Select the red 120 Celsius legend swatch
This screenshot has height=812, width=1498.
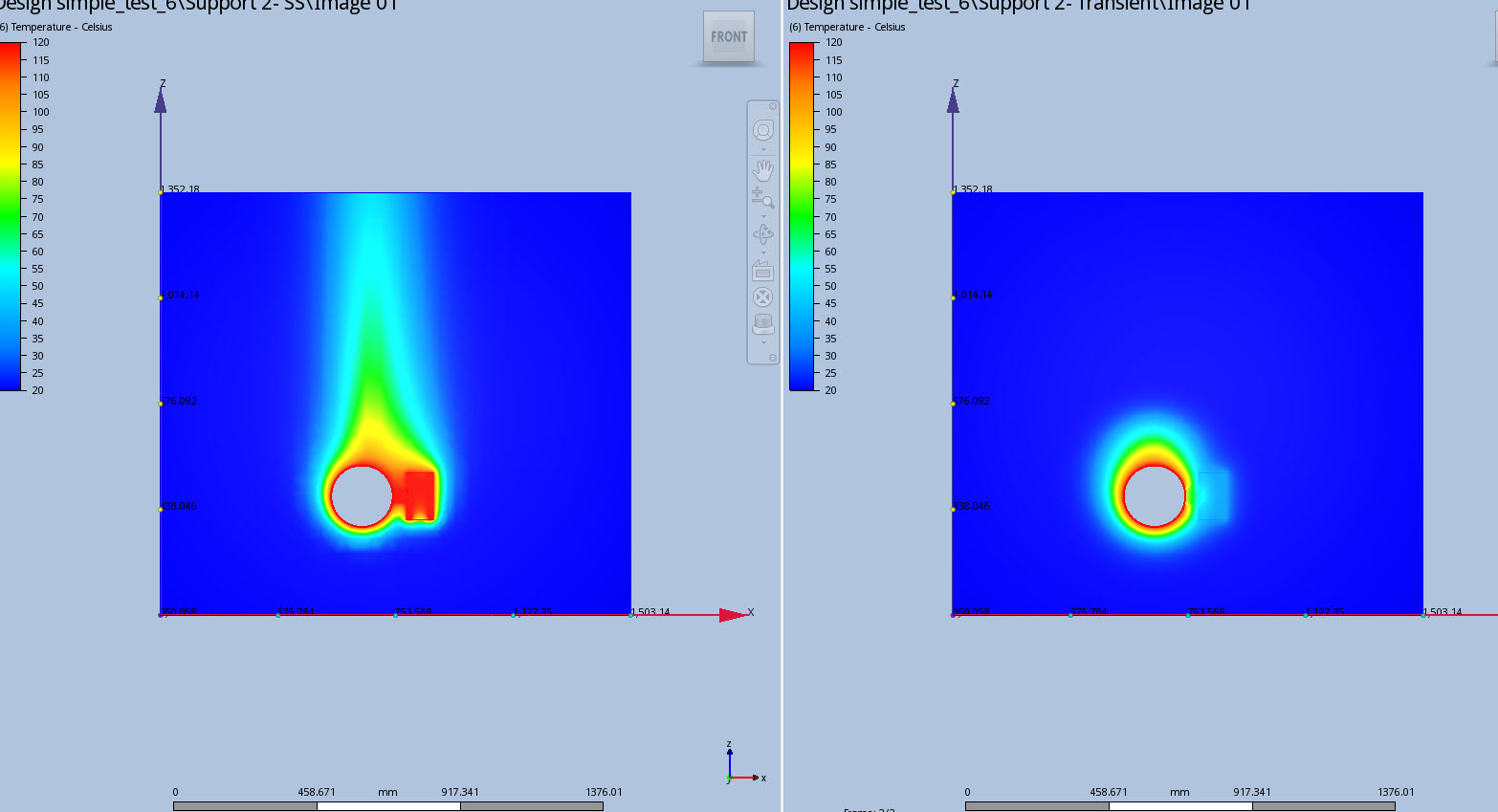11,48
